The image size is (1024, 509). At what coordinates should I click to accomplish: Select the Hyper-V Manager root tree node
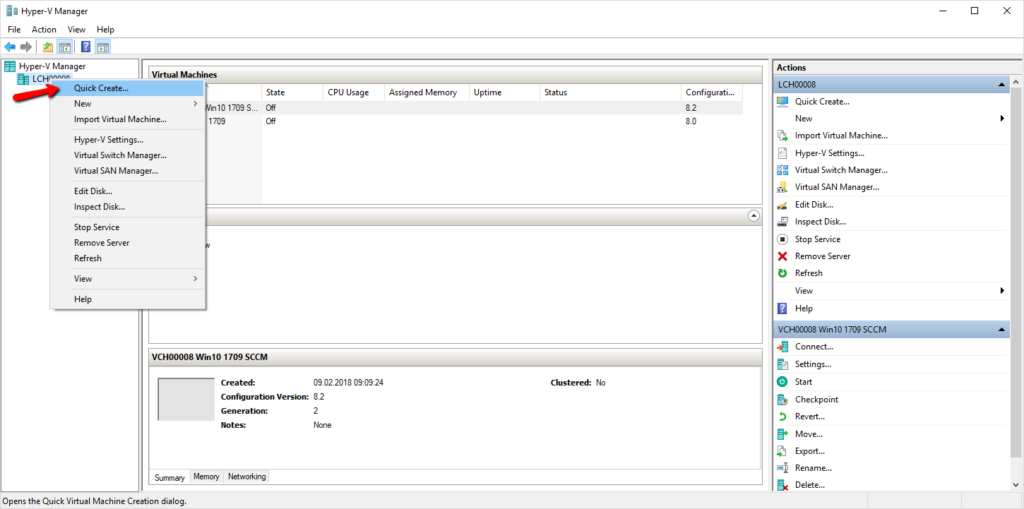click(x=52, y=66)
